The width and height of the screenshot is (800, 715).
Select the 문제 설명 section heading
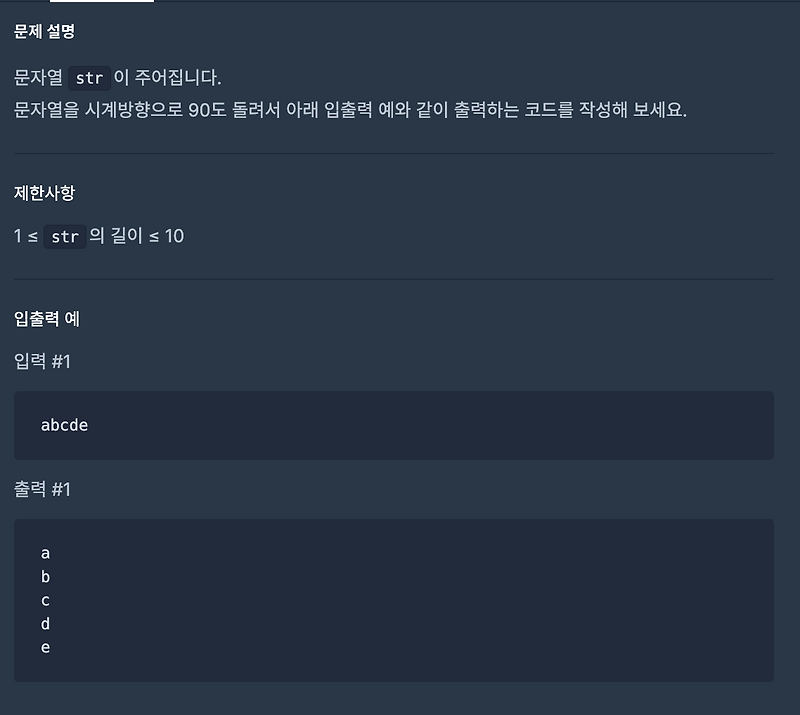(x=42, y=32)
